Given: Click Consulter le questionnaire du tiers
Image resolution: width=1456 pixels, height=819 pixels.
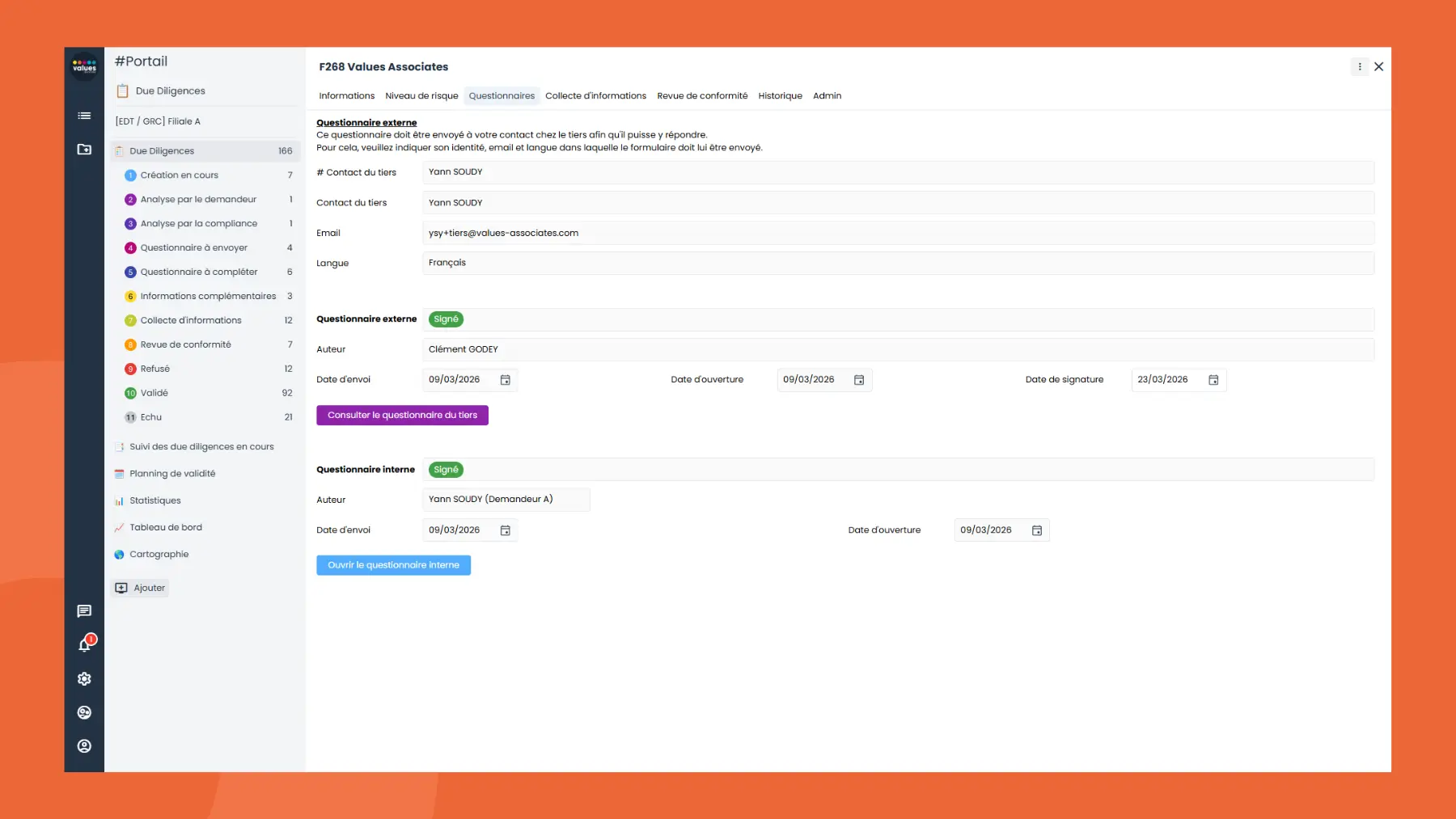Looking at the screenshot, I should [x=402, y=414].
